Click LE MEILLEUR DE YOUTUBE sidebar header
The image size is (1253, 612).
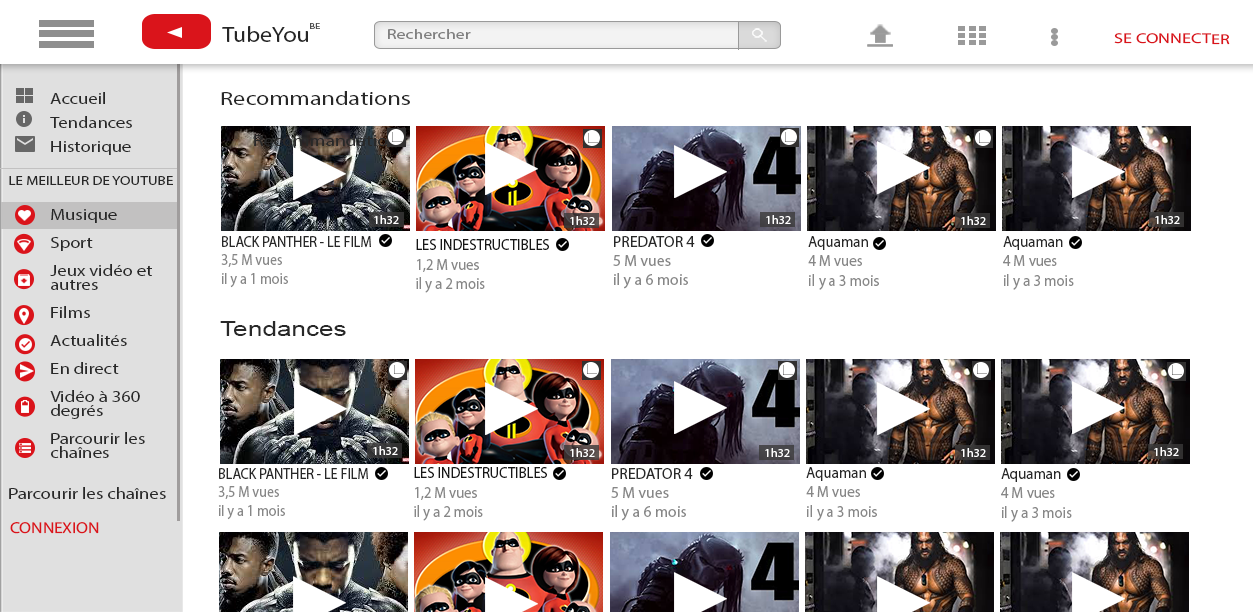point(91,181)
